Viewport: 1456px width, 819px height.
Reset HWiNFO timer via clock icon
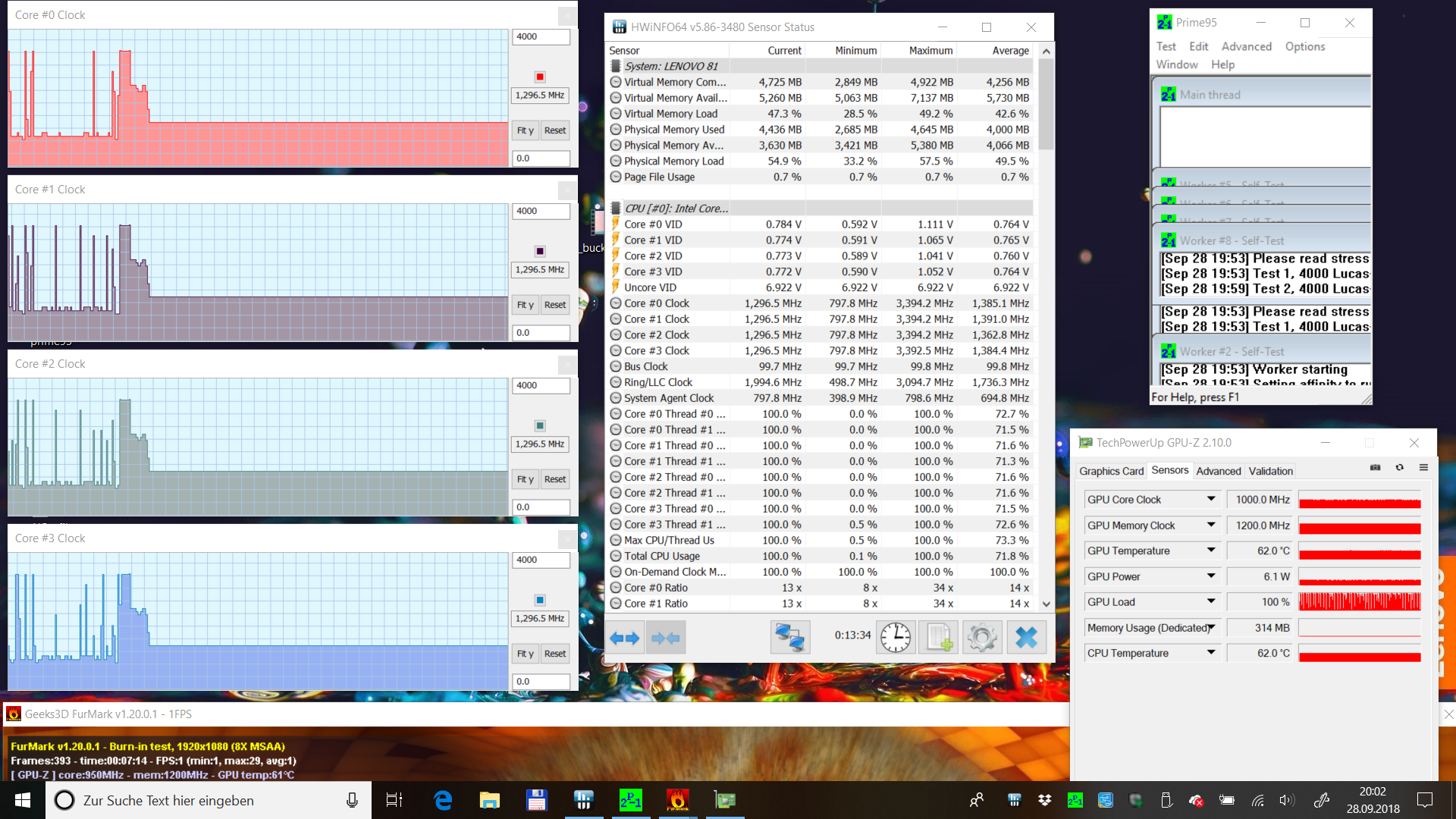[896, 638]
